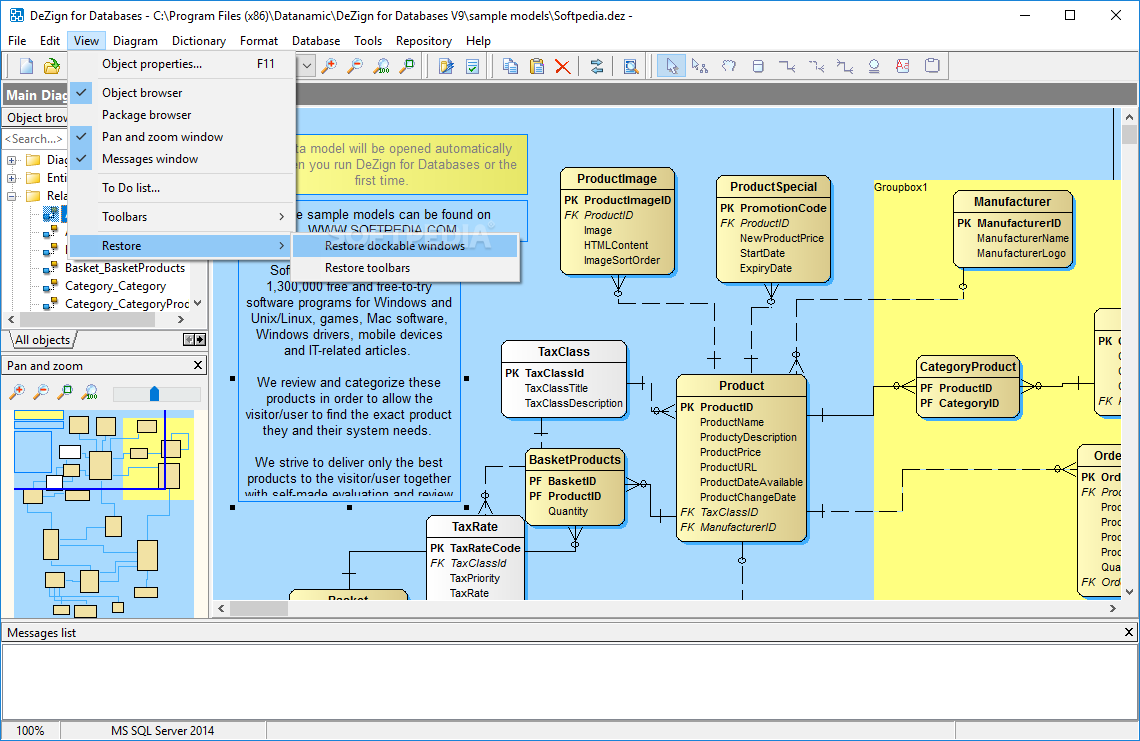Set zoom to 100% in main toolbar
Screen dimensions: 1140x741
(381, 66)
